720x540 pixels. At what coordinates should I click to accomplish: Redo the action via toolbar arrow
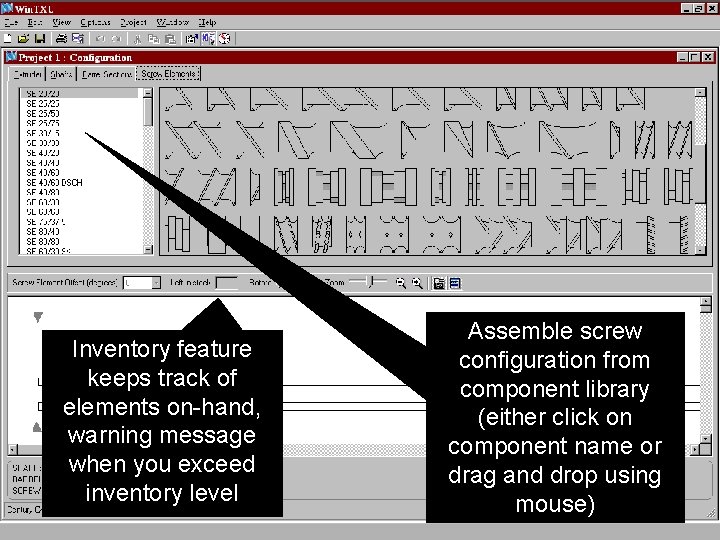[x=117, y=39]
